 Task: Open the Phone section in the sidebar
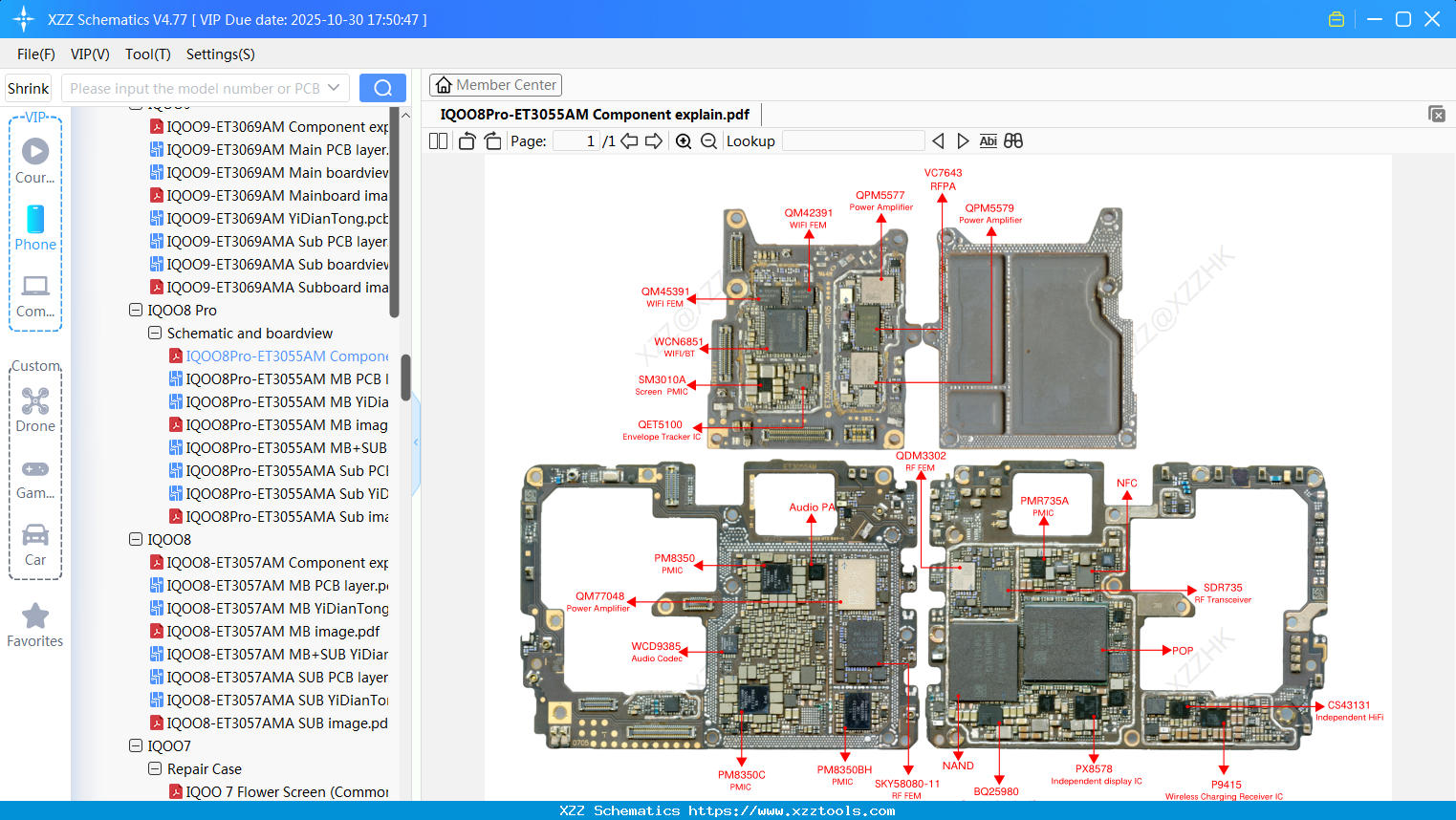pyautogui.click(x=35, y=229)
